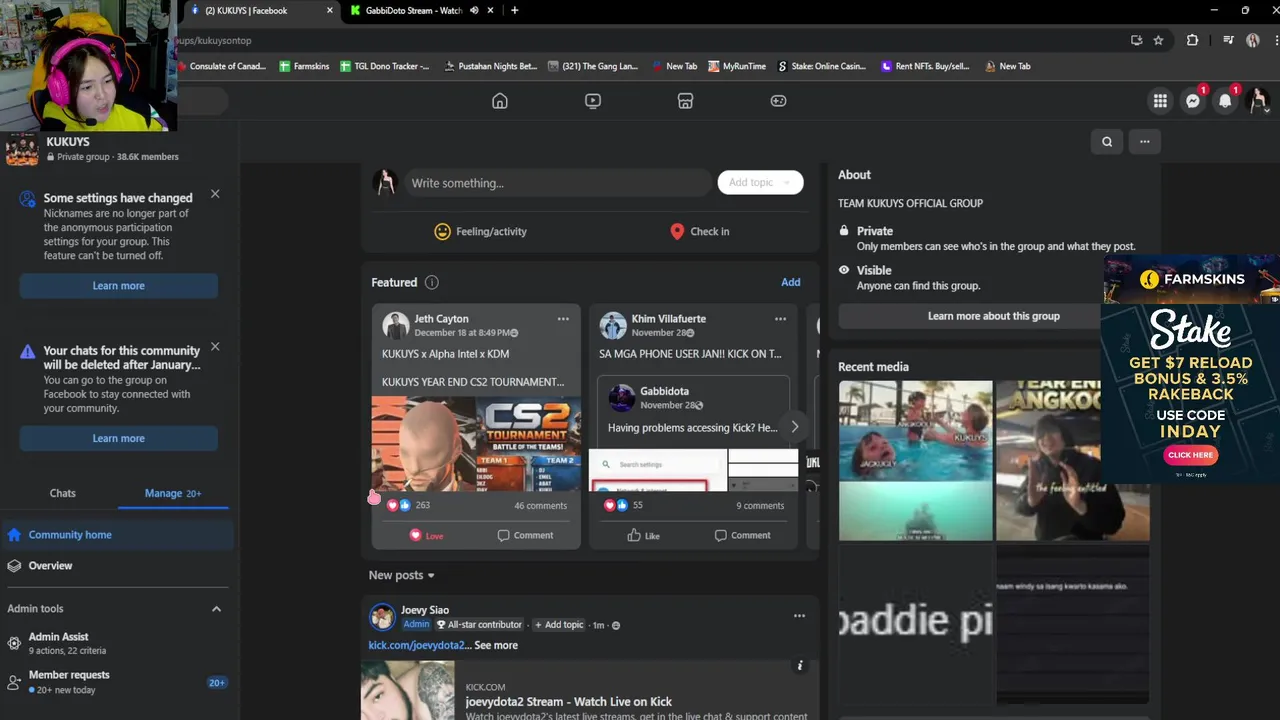Switch to the Chats tab
1280x720 pixels.
pyautogui.click(x=62, y=493)
